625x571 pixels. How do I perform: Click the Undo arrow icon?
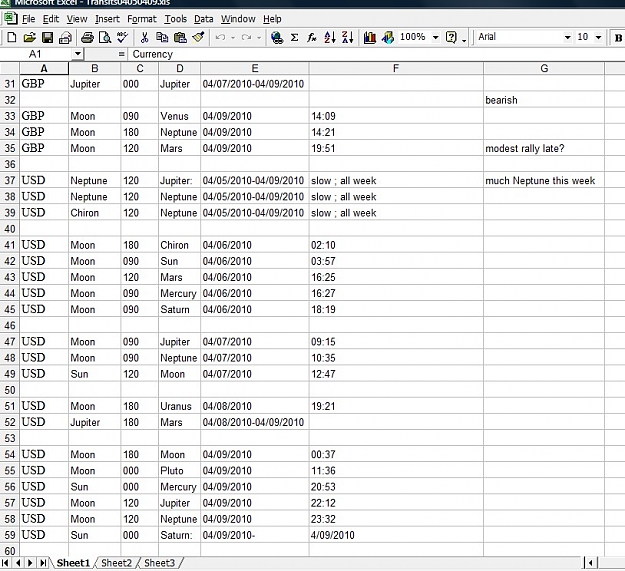click(x=220, y=37)
